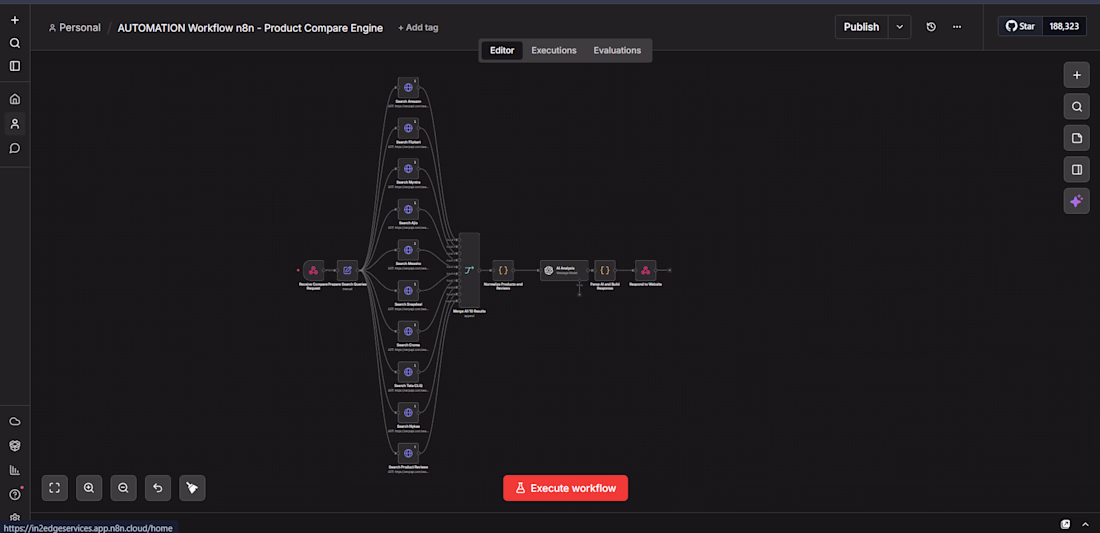Click the Publish button

pyautogui.click(x=861, y=27)
